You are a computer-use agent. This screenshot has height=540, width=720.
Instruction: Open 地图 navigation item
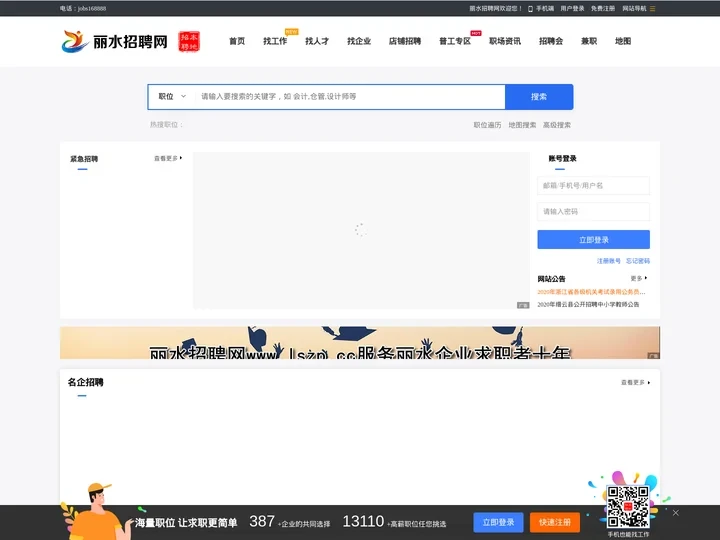click(x=623, y=41)
